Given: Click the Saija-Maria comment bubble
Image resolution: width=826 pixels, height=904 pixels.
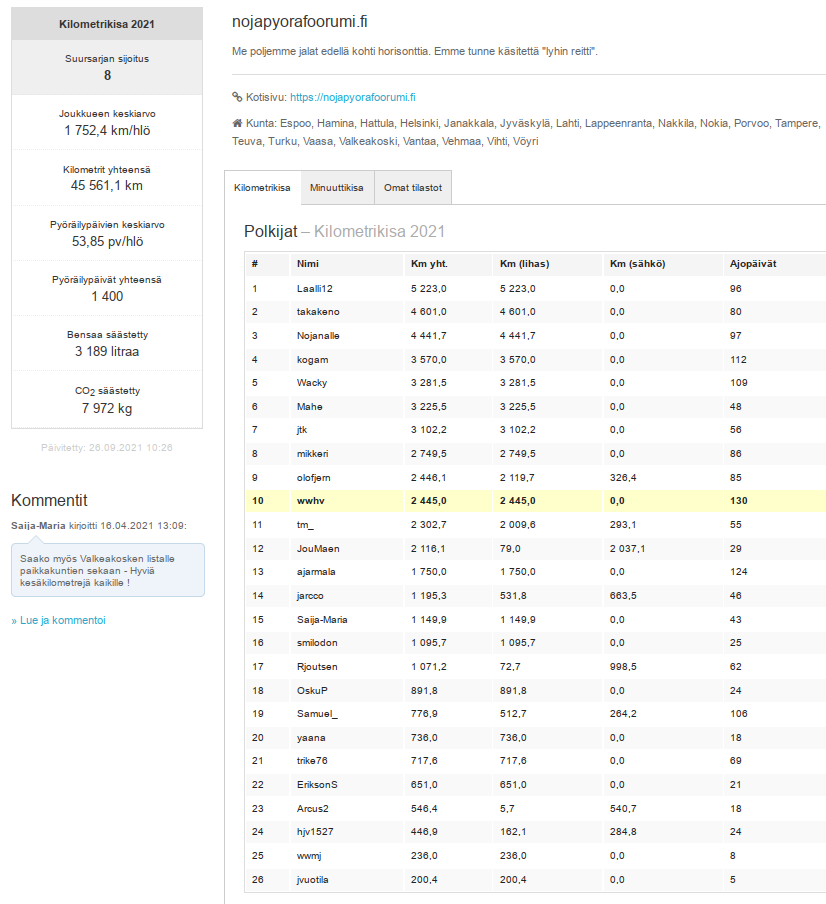Looking at the screenshot, I should tap(108, 569).
